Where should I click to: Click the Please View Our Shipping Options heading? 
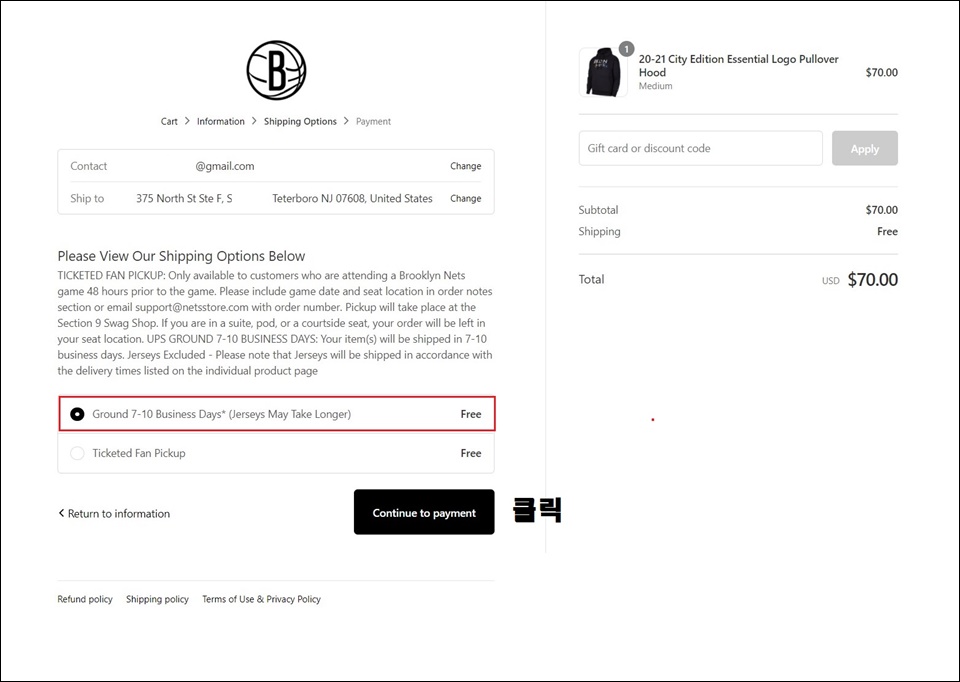point(181,256)
